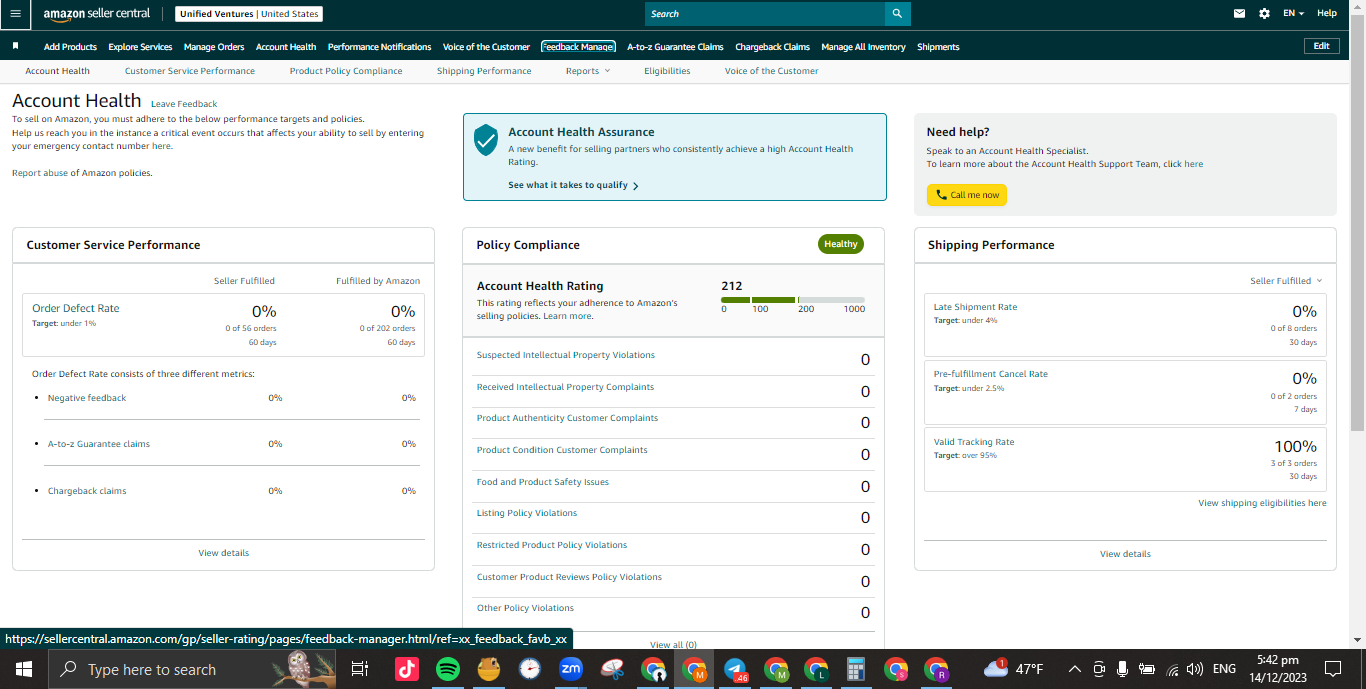Screen dimensions: 1366x689
Task: Open the volume speaker tray icon
Action: point(1195,669)
